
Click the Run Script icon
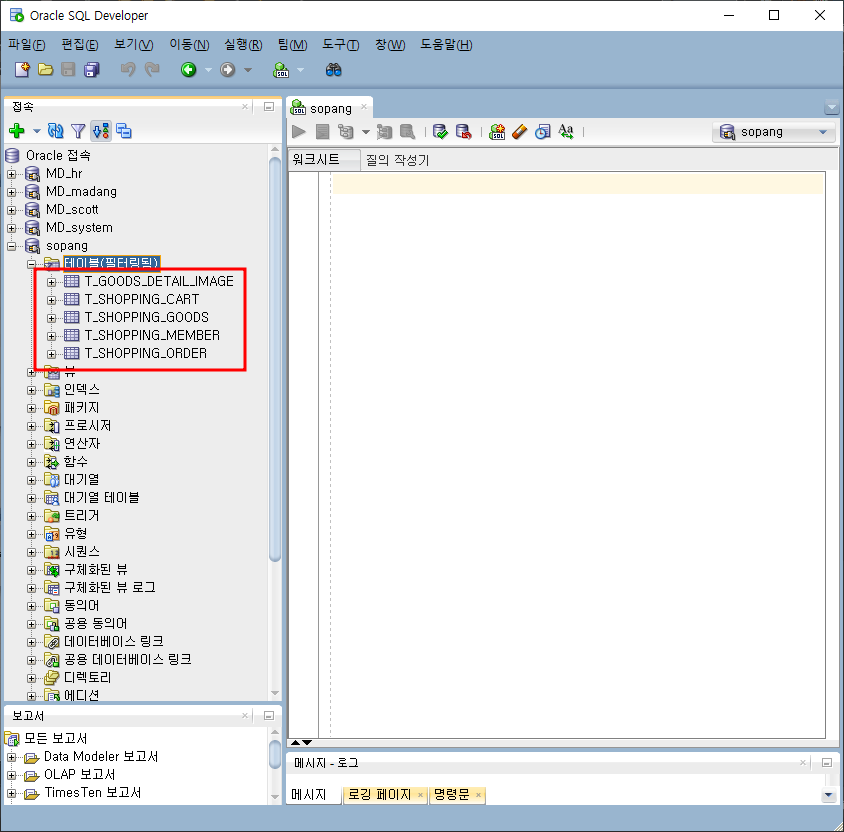coord(322,131)
